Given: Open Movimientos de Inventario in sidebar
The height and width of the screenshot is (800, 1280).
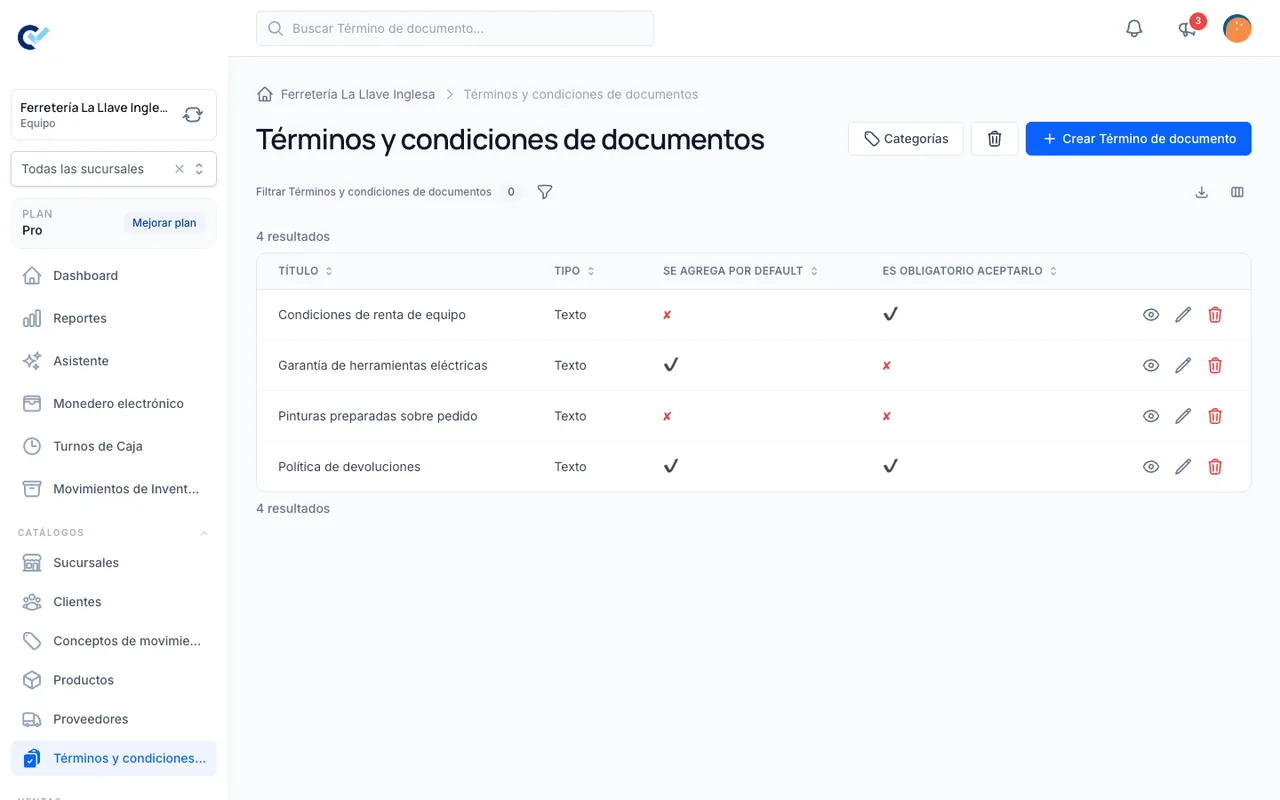Looking at the screenshot, I should [x=114, y=489].
